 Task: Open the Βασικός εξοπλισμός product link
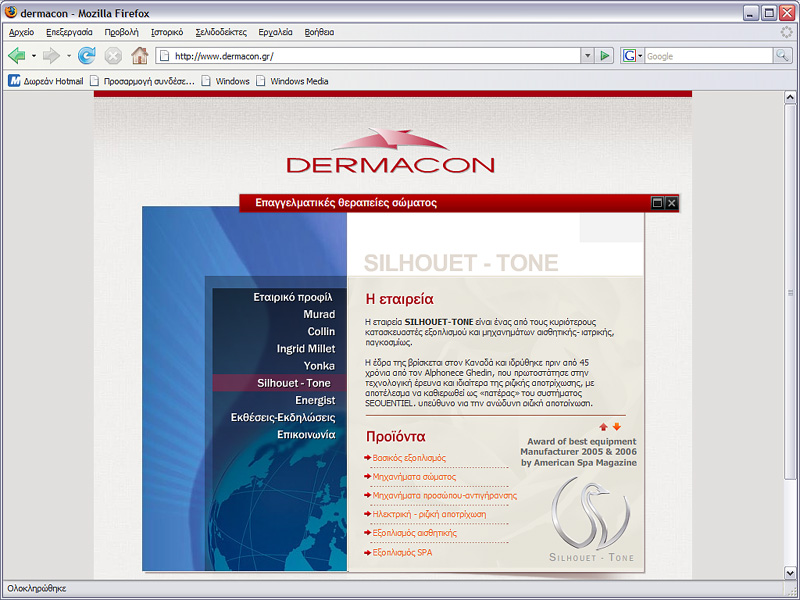tap(409, 458)
